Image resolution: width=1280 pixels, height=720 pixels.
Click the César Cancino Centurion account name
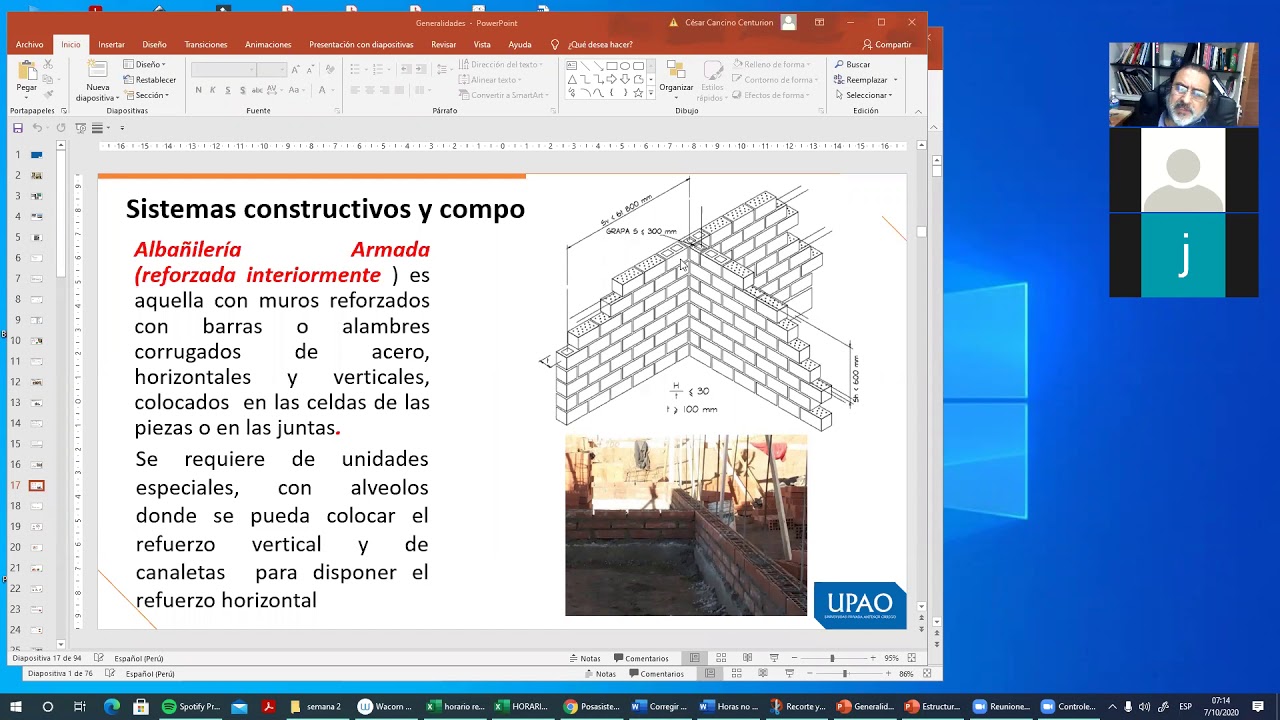point(729,22)
